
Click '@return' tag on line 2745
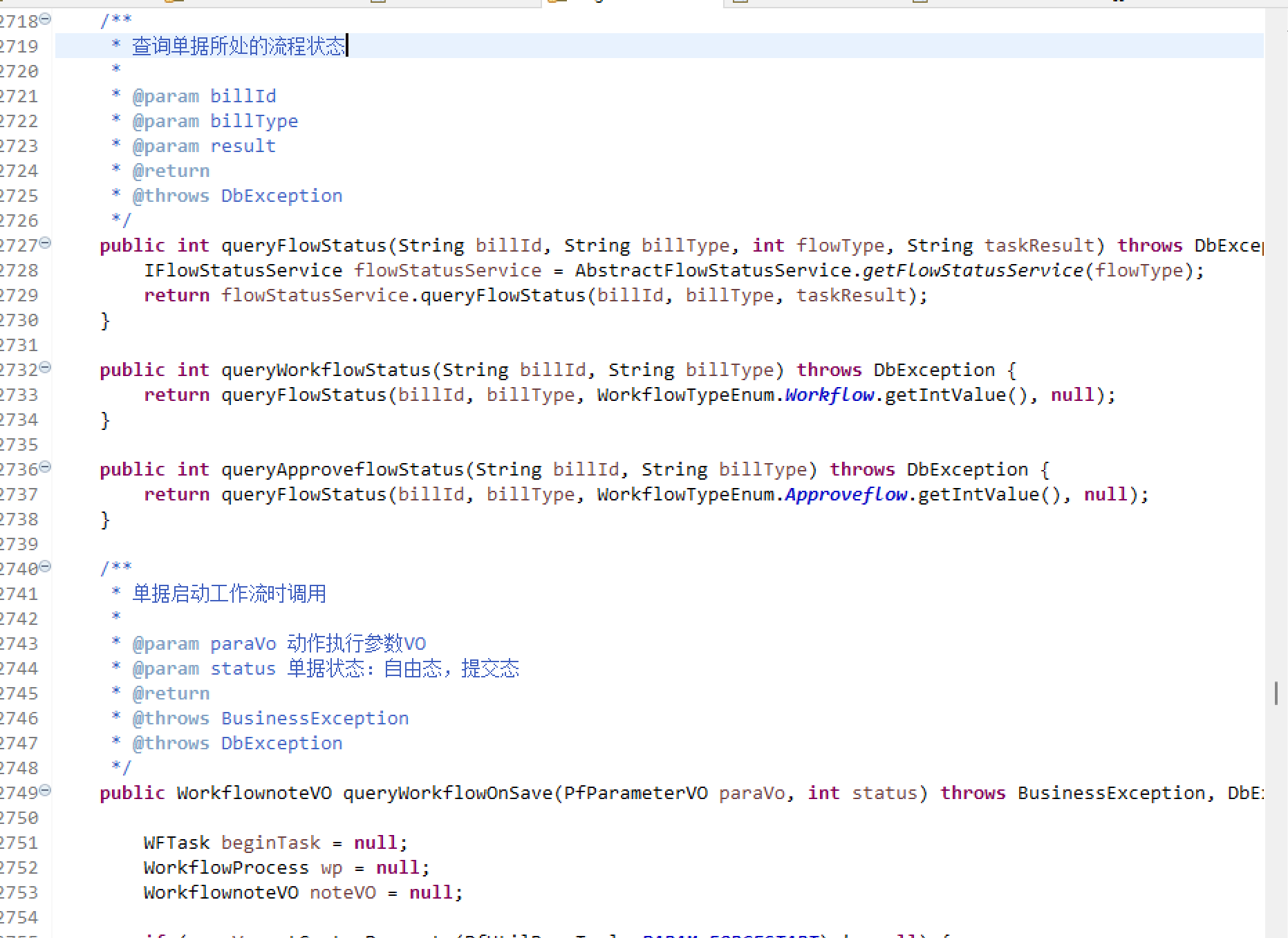pos(171,693)
